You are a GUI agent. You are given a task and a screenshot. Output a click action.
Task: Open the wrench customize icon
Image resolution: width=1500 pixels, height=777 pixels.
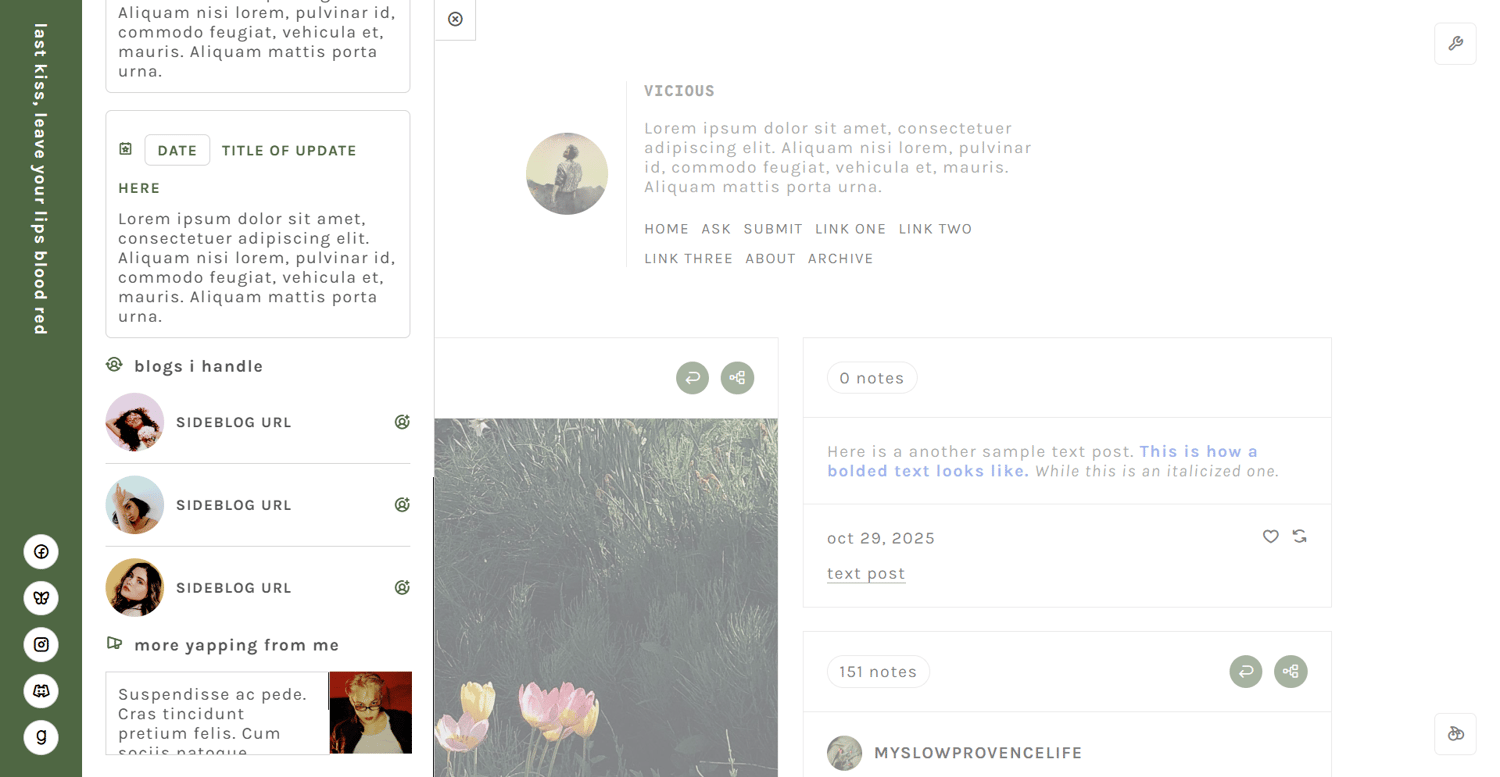coord(1455,44)
